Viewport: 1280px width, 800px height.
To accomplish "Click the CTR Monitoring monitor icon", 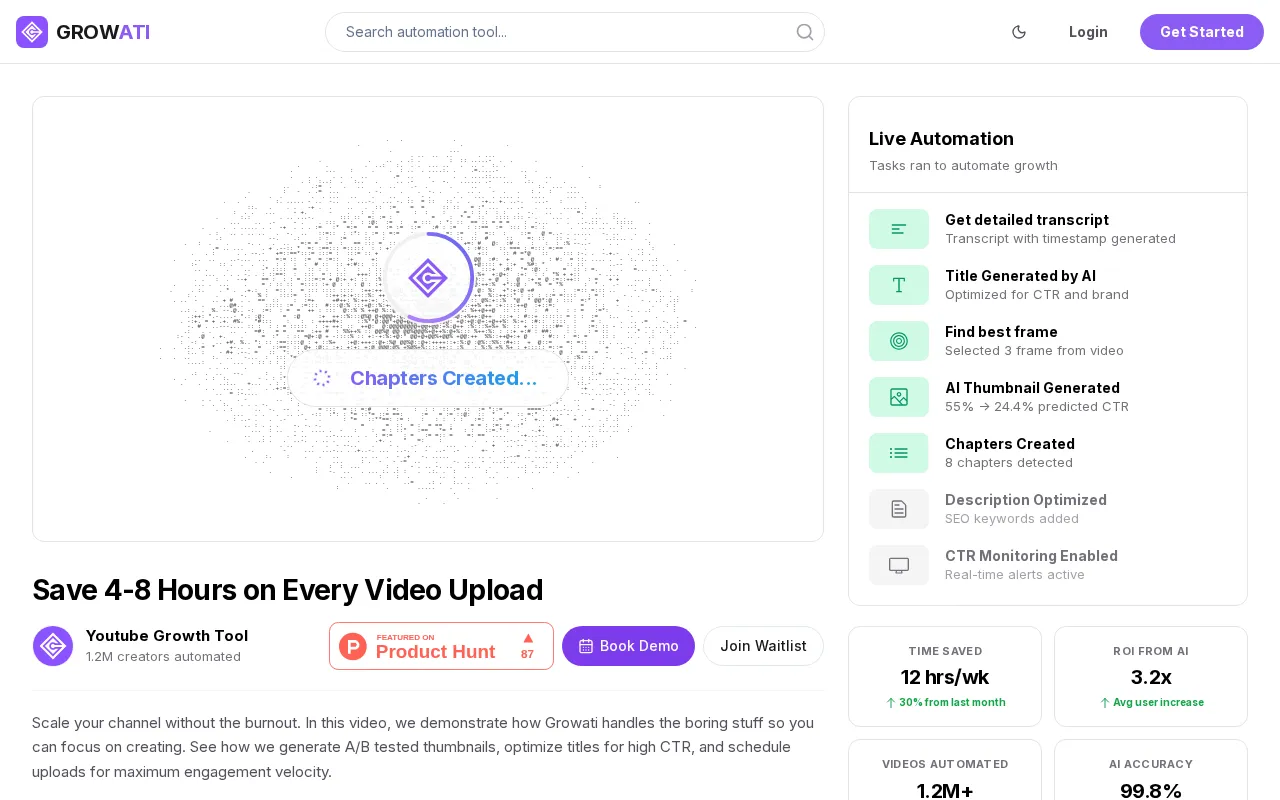I will point(899,565).
